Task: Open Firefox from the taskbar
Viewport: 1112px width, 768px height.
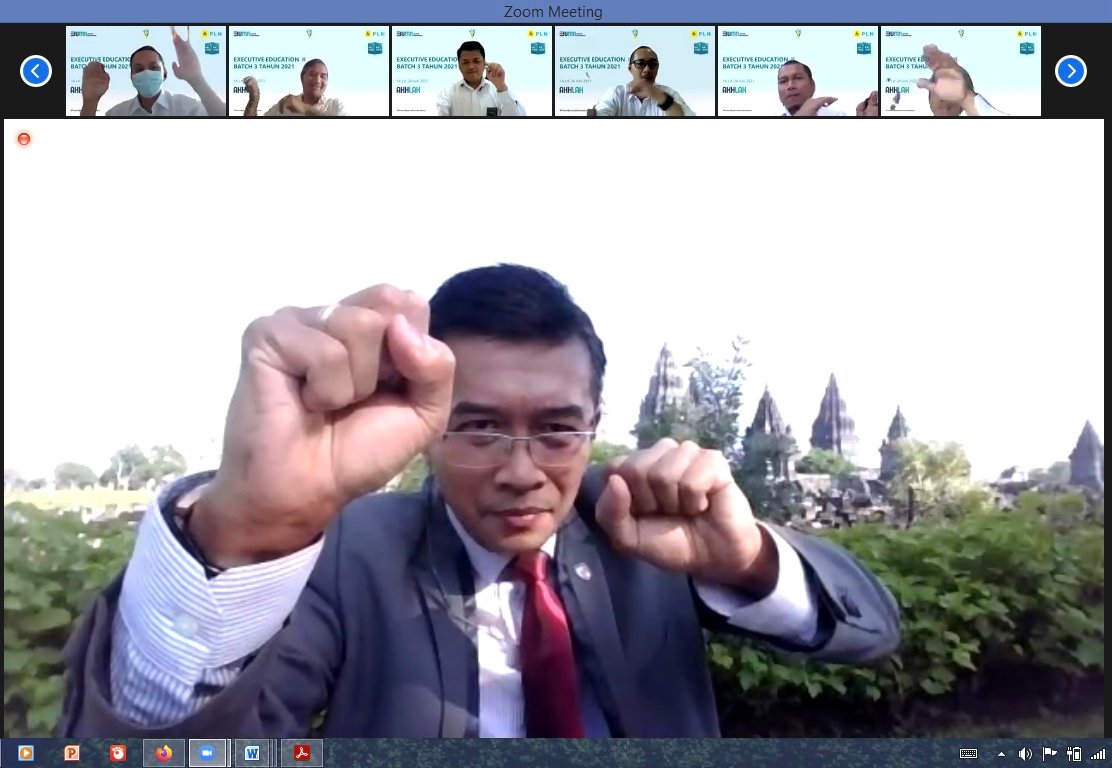Action: click(x=164, y=753)
